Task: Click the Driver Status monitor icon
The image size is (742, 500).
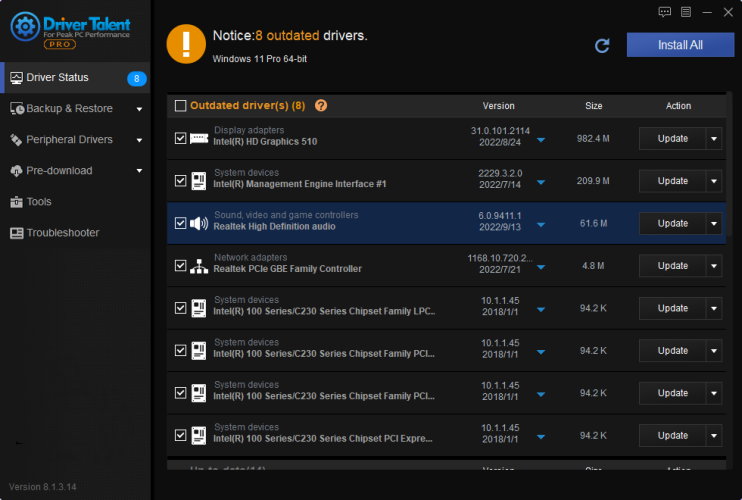Action: (16, 78)
